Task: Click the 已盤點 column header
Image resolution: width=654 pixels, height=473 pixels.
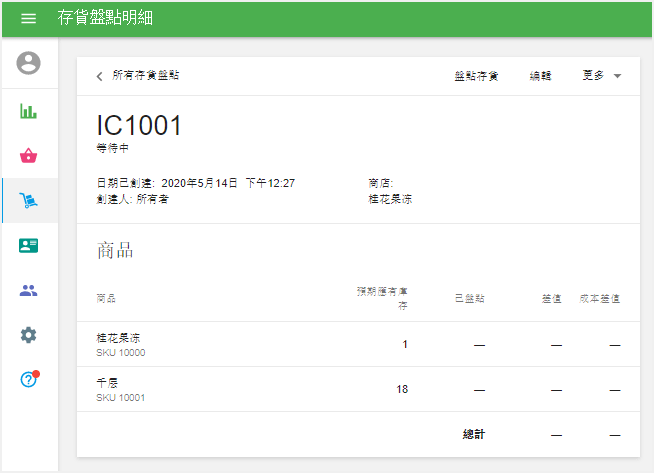Action: coord(469,299)
